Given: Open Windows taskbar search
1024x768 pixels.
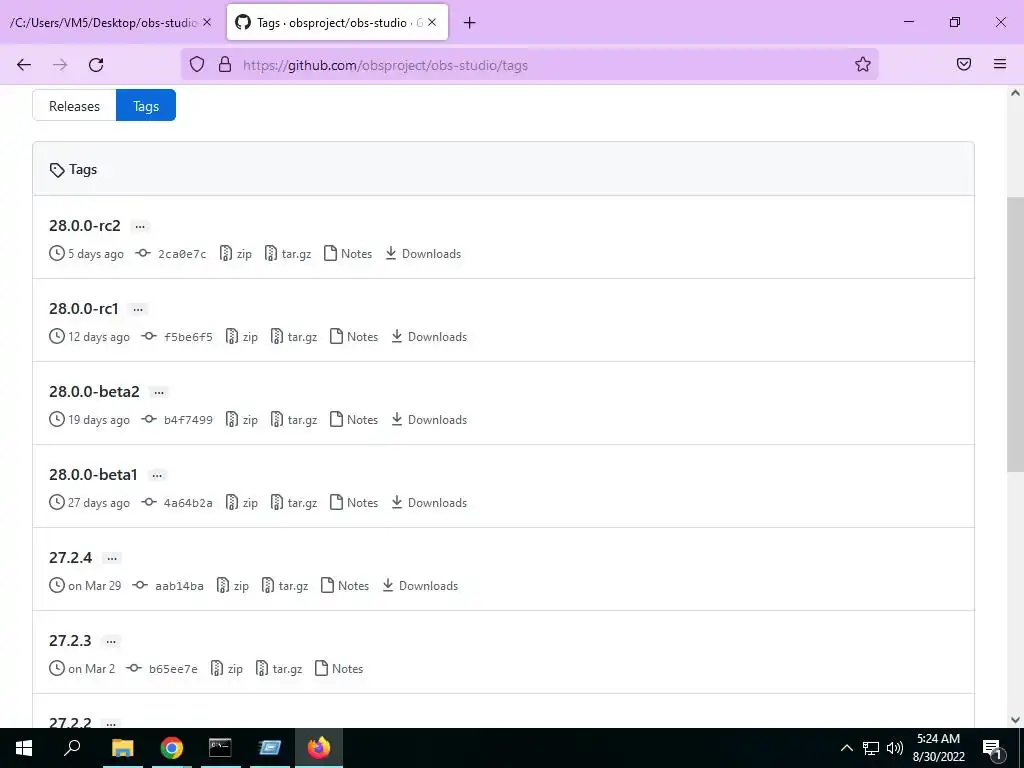Looking at the screenshot, I should (x=72, y=748).
